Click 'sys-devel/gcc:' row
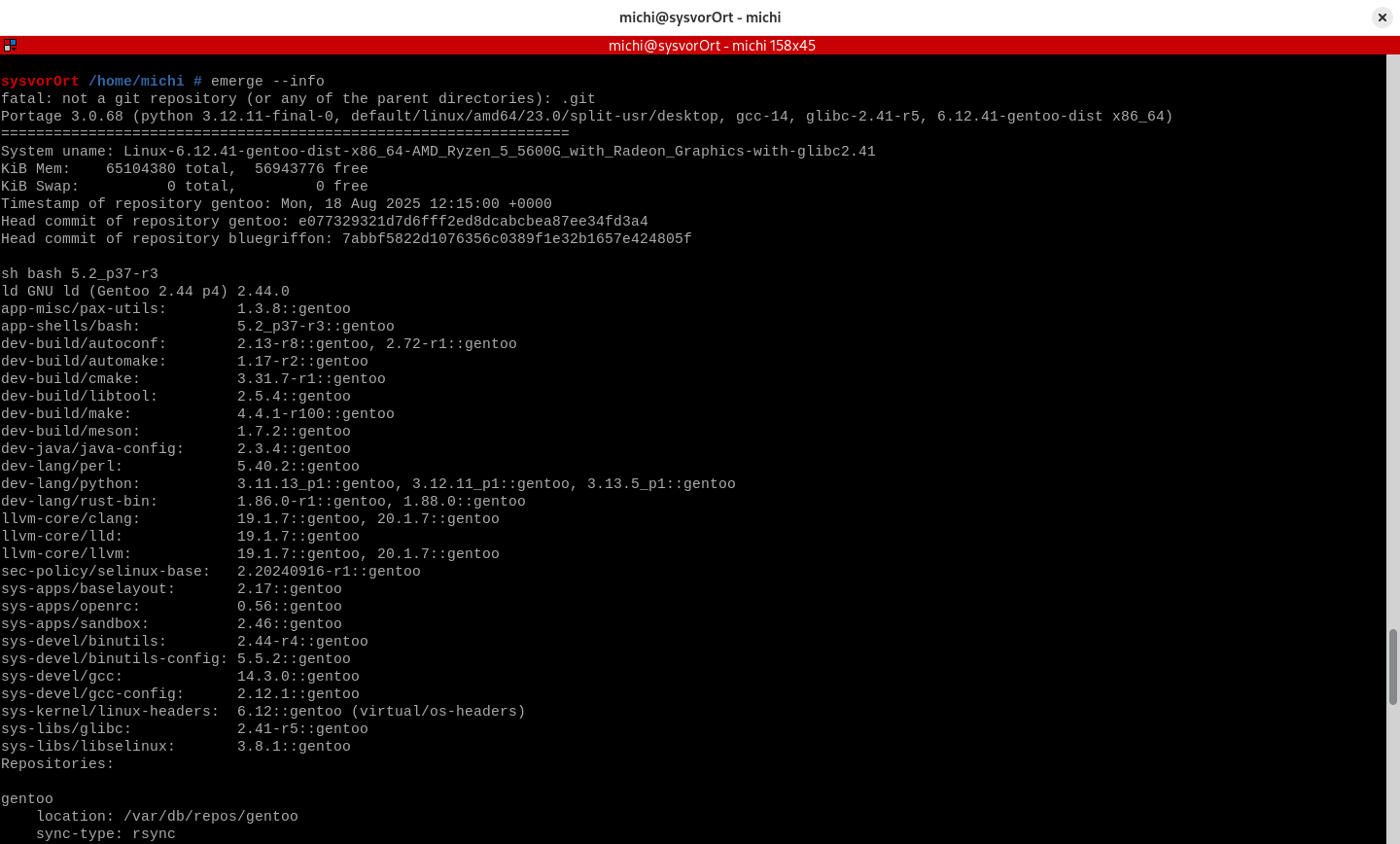1400x844 pixels. [x=180, y=677]
